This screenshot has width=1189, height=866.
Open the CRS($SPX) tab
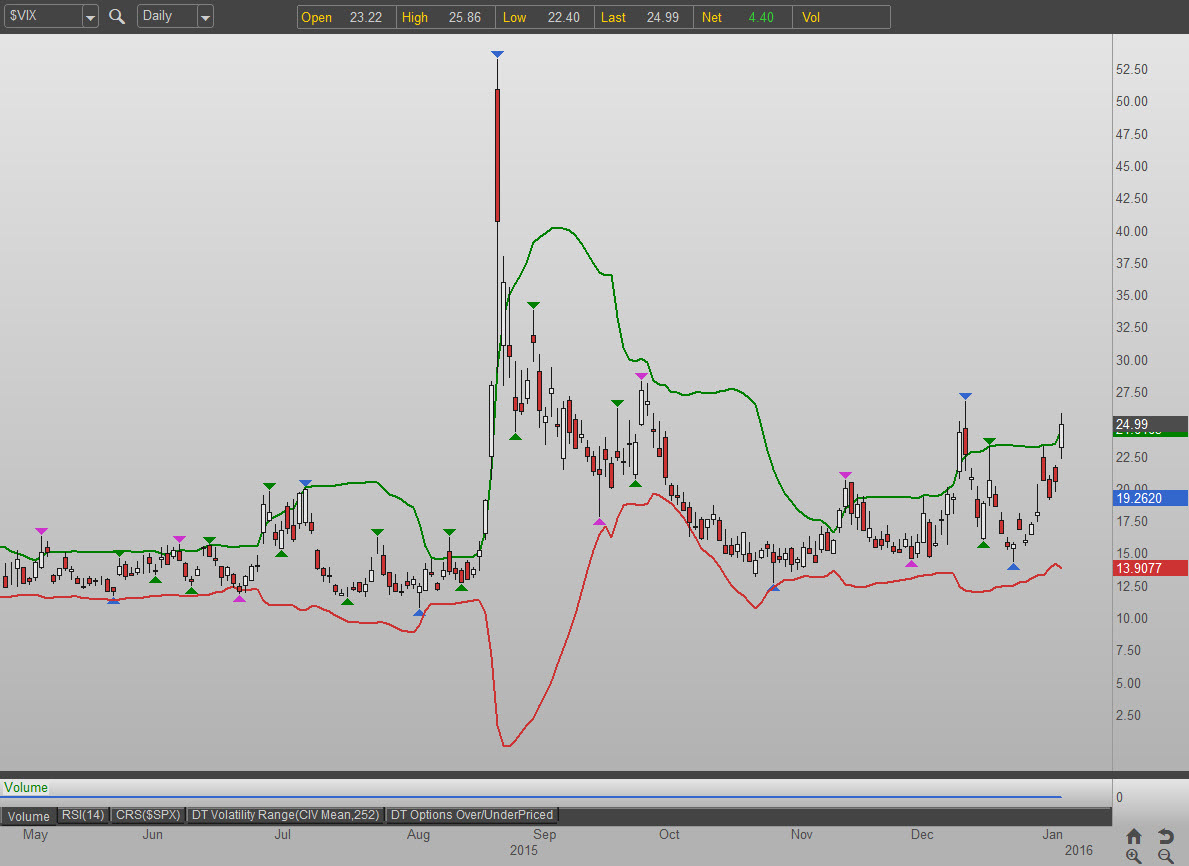point(147,815)
